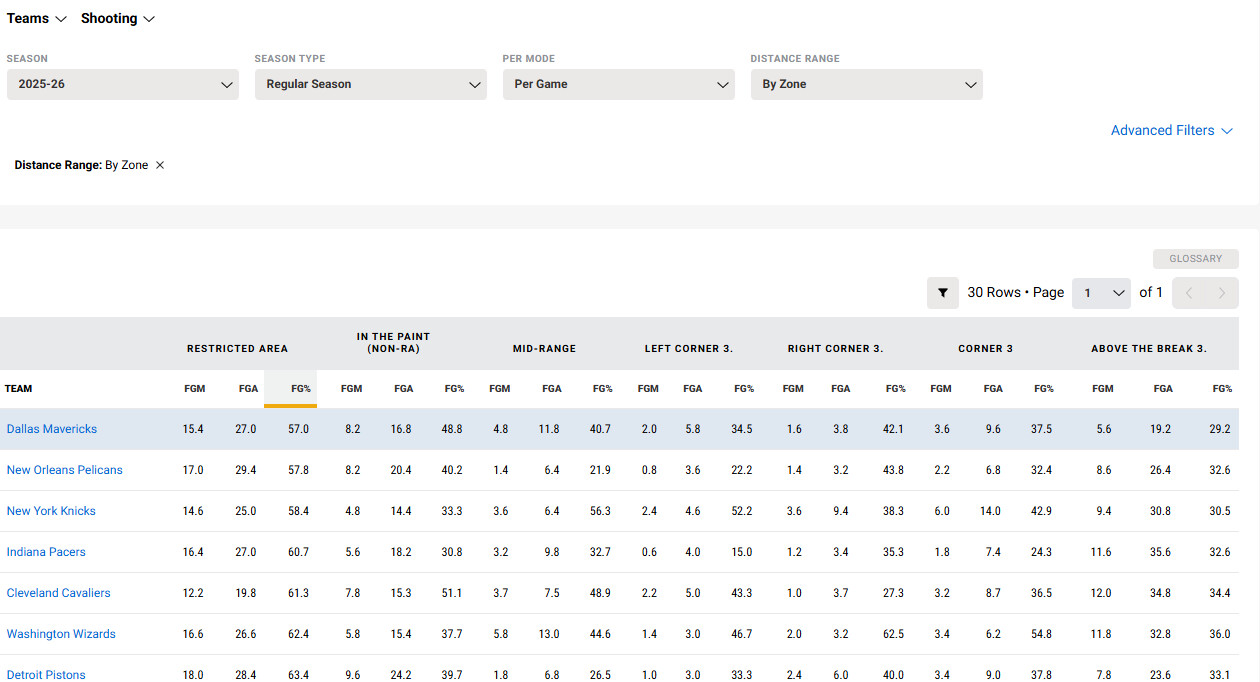Open the Shooting menu

coord(118,19)
